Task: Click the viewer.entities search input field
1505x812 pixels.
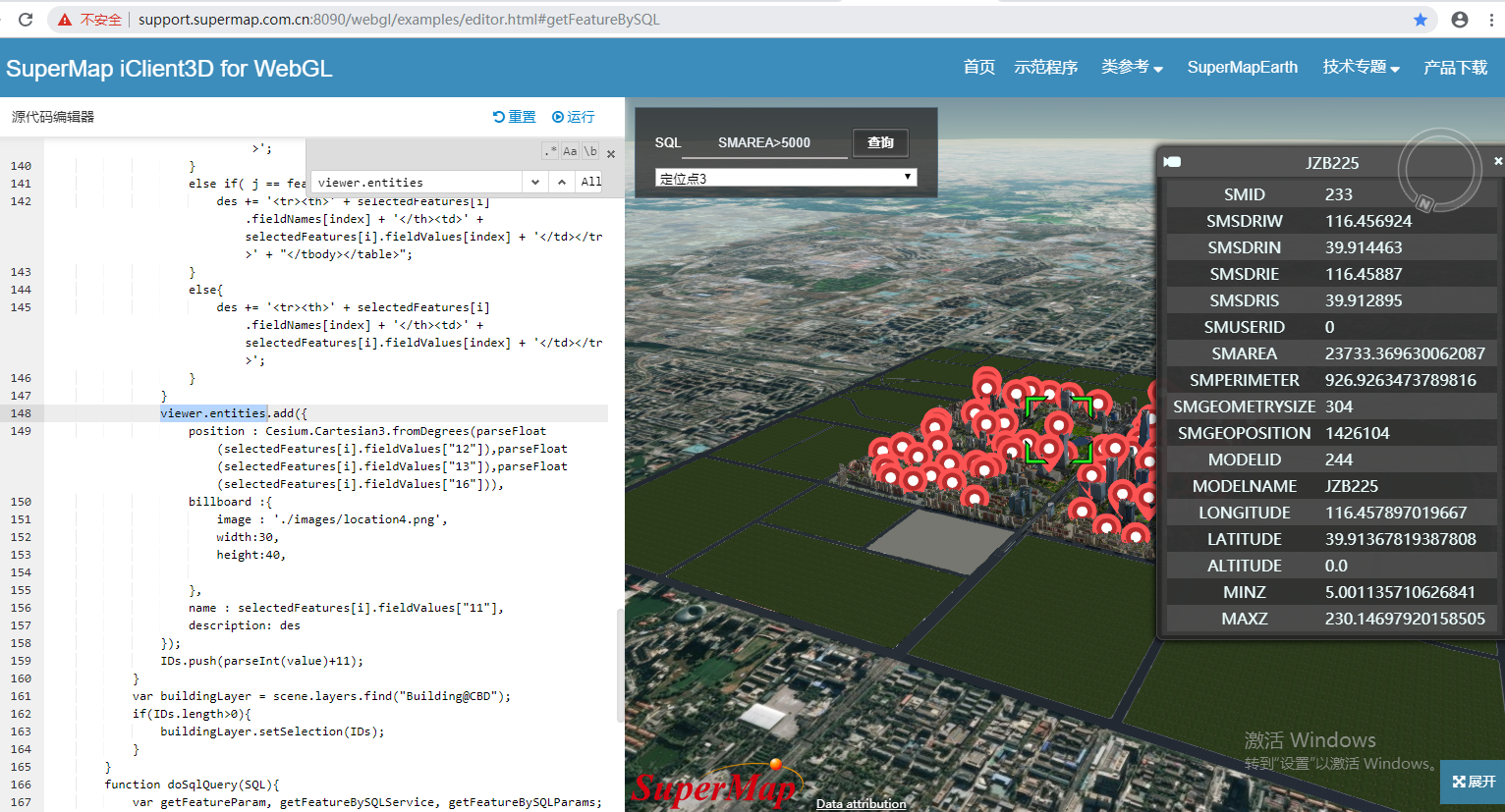Action: (x=417, y=183)
